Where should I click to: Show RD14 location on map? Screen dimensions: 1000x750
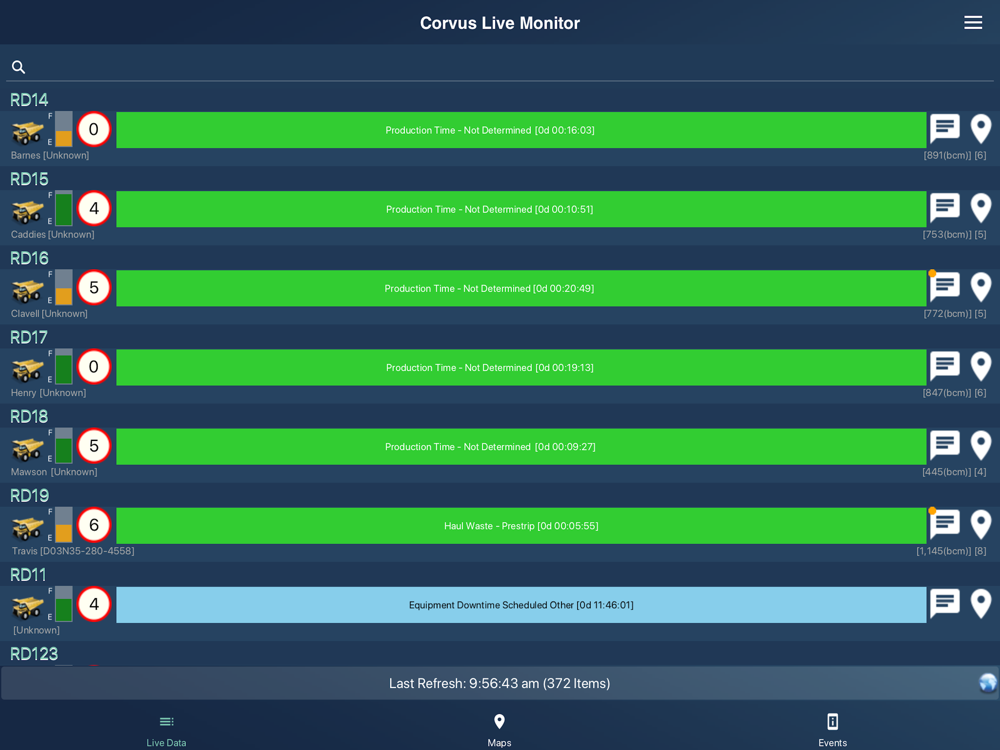pos(981,129)
